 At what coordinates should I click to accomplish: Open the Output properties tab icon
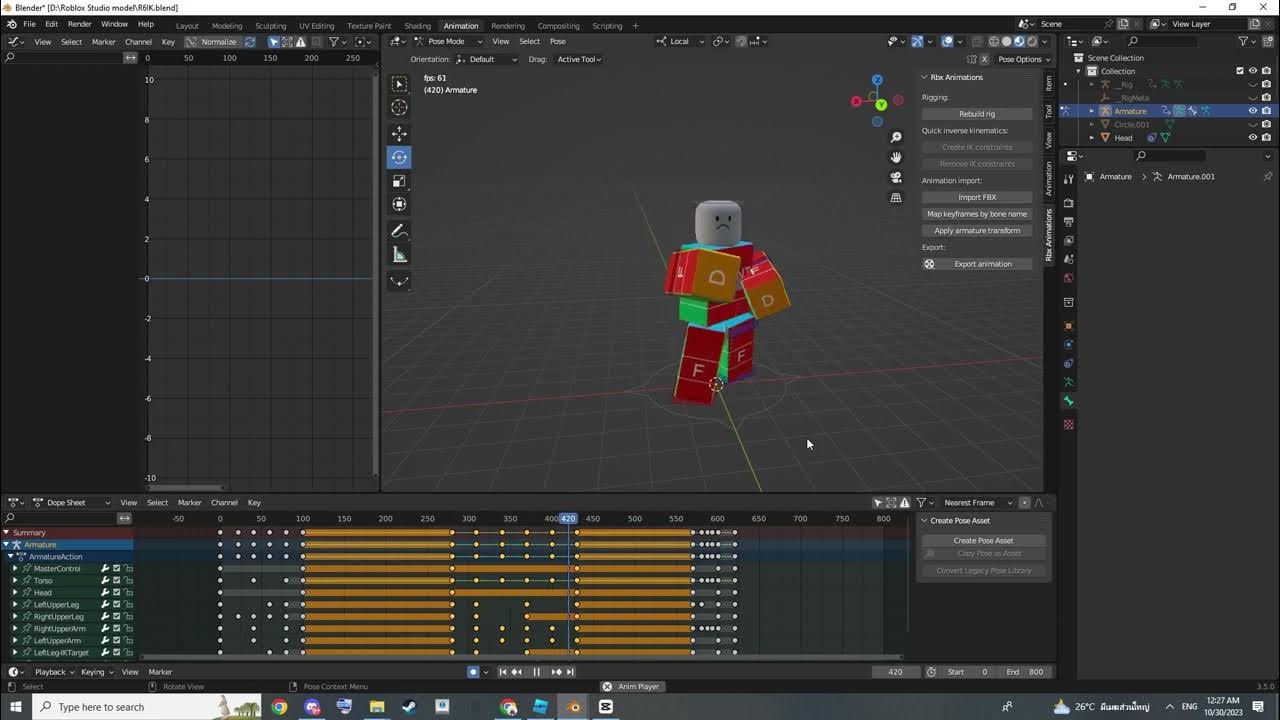pos(1068,222)
